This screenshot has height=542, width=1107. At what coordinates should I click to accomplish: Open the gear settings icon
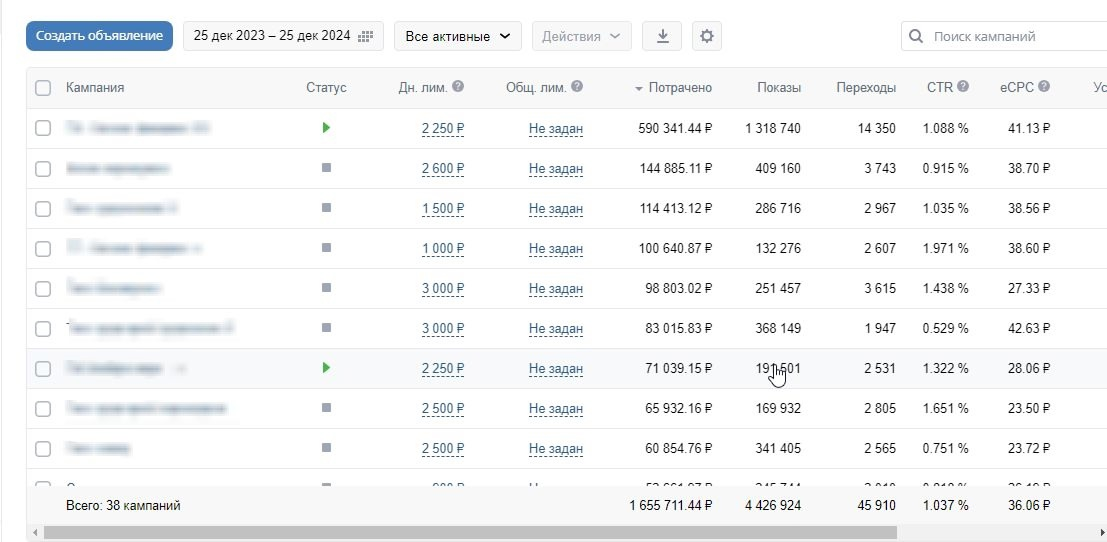pyautogui.click(x=707, y=36)
